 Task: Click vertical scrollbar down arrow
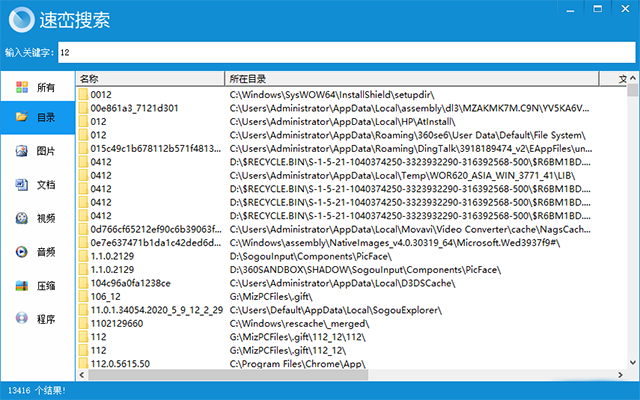pos(633,362)
